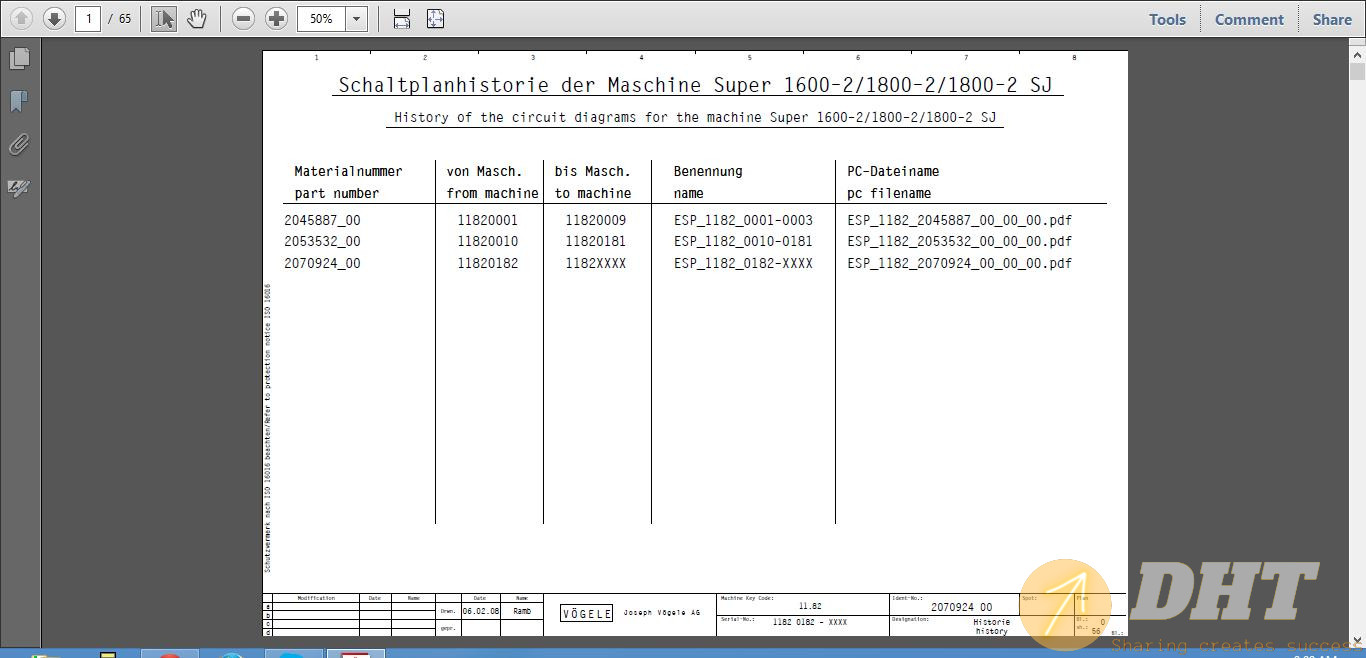The image size is (1366, 658).
Task: Open page thumbnails panel
Action: pyautogui.click(x=19, y=59)
